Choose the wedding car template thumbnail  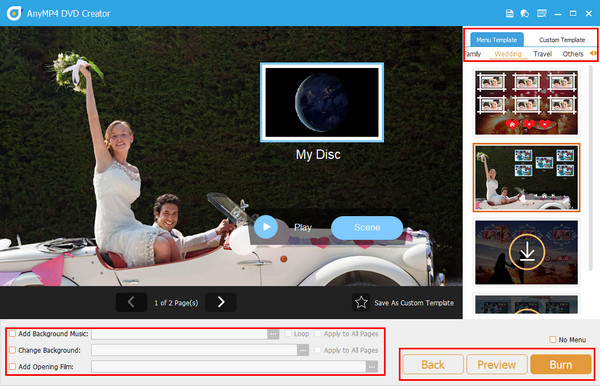tap(527, 178)
